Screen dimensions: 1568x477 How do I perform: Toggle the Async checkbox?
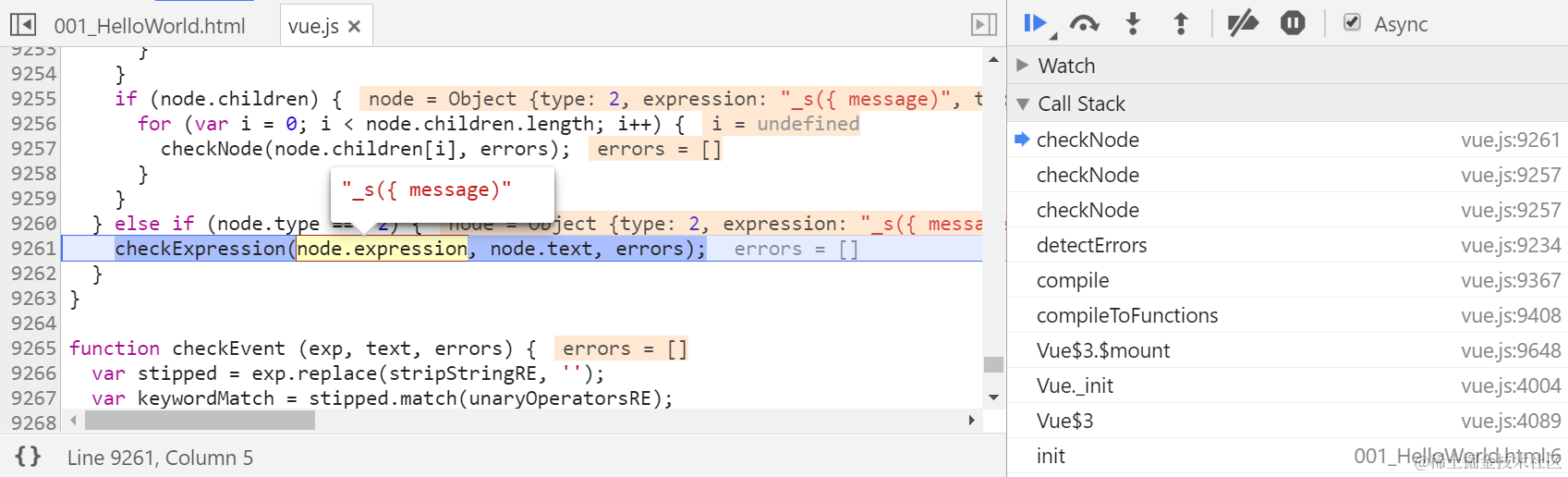pos(1352,22)
